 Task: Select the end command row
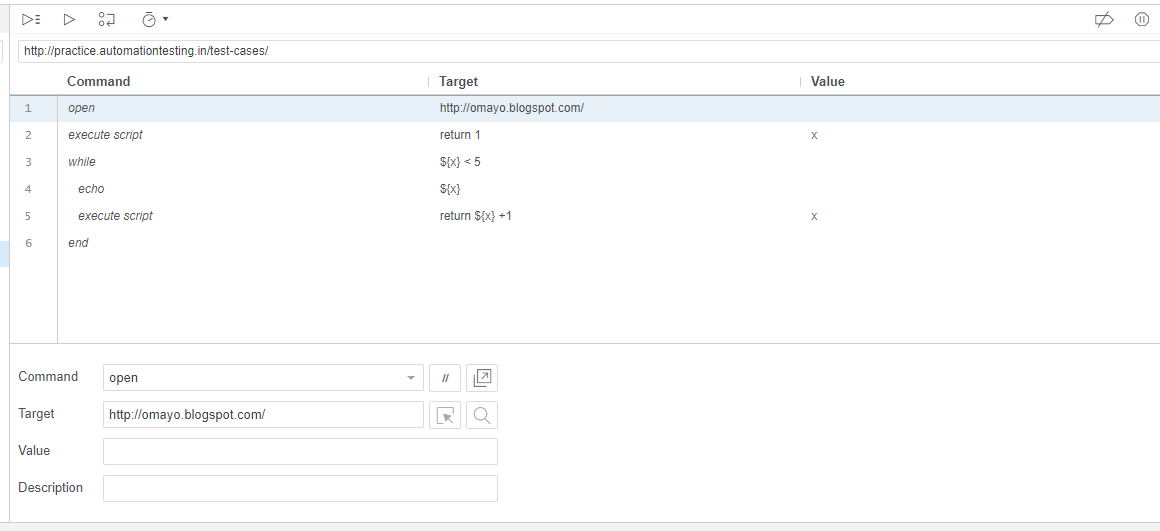pos(250,243)
